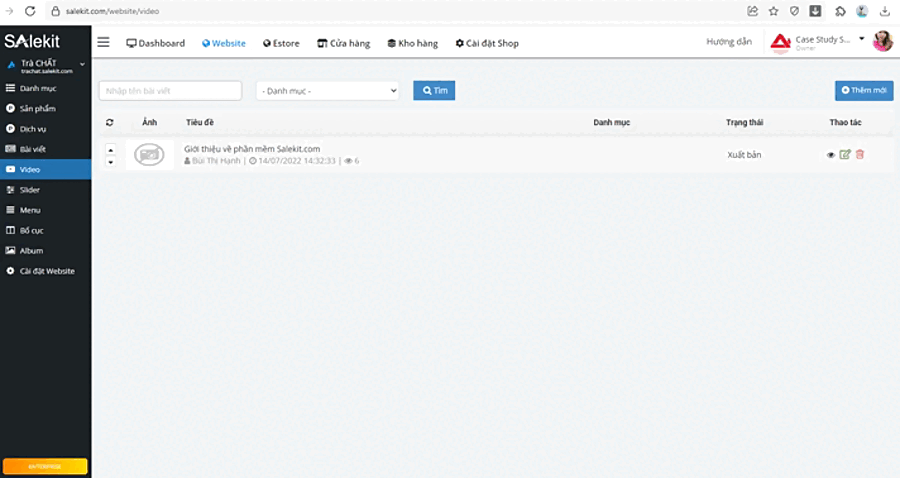This screenshot has height=478, width=900.
Task: Click the site padlock security icon
Action: pos(56,11)
